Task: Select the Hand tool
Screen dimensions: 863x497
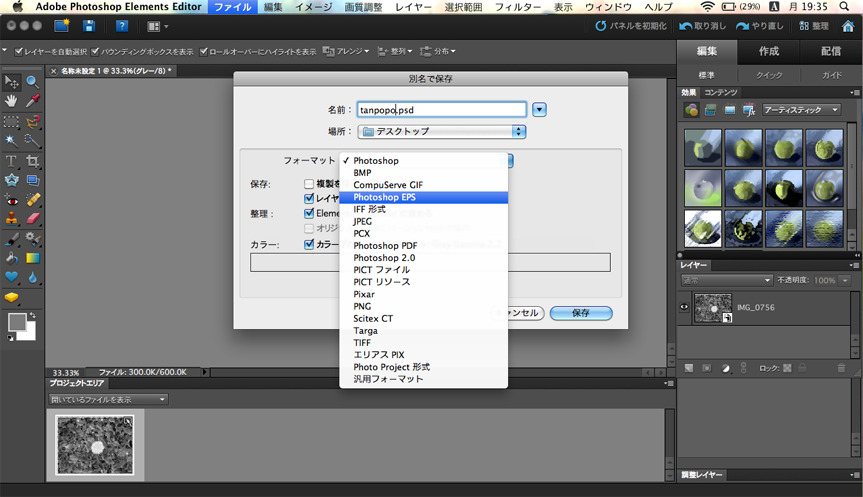Action: (11, 101)
